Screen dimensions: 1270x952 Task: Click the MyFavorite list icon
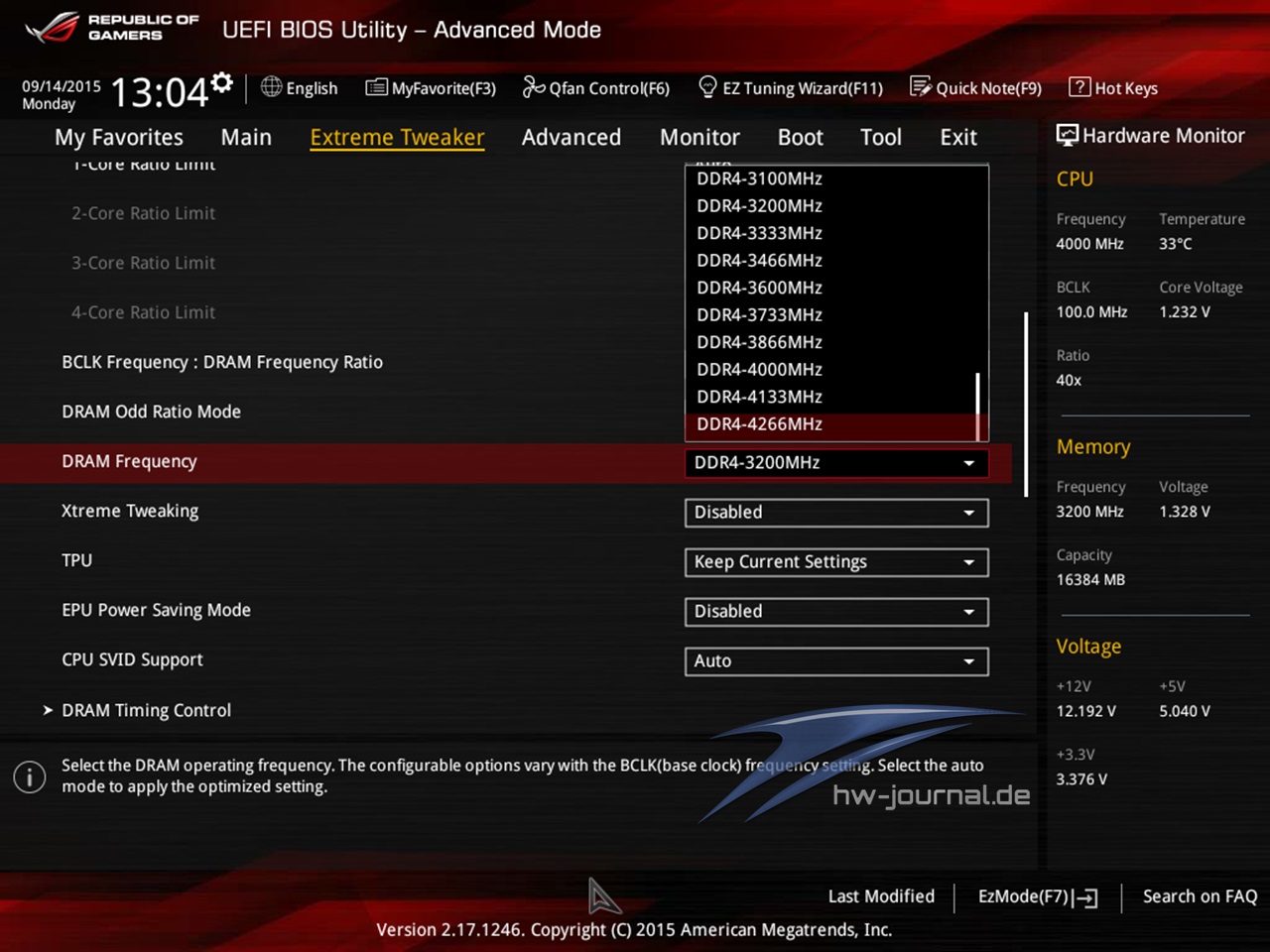(376, 87)
